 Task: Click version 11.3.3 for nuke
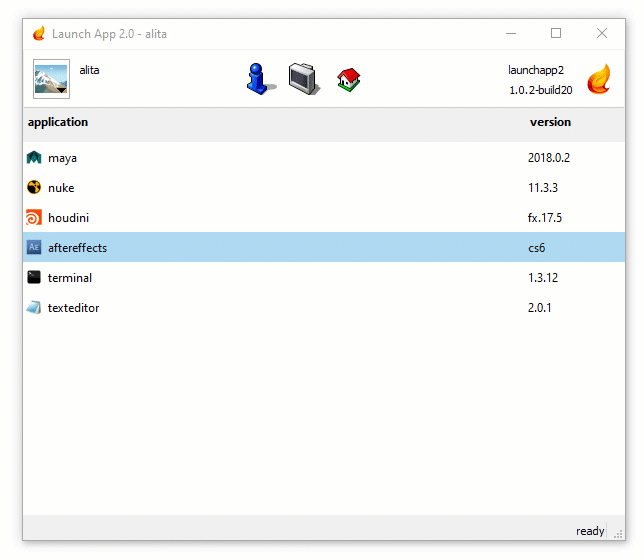[543, 188]
